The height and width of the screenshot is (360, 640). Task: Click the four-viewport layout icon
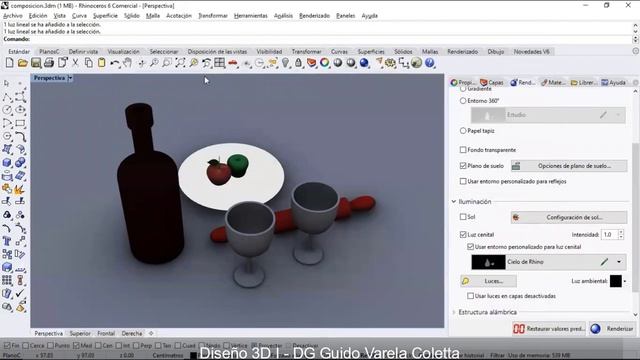tap(220, 63)
